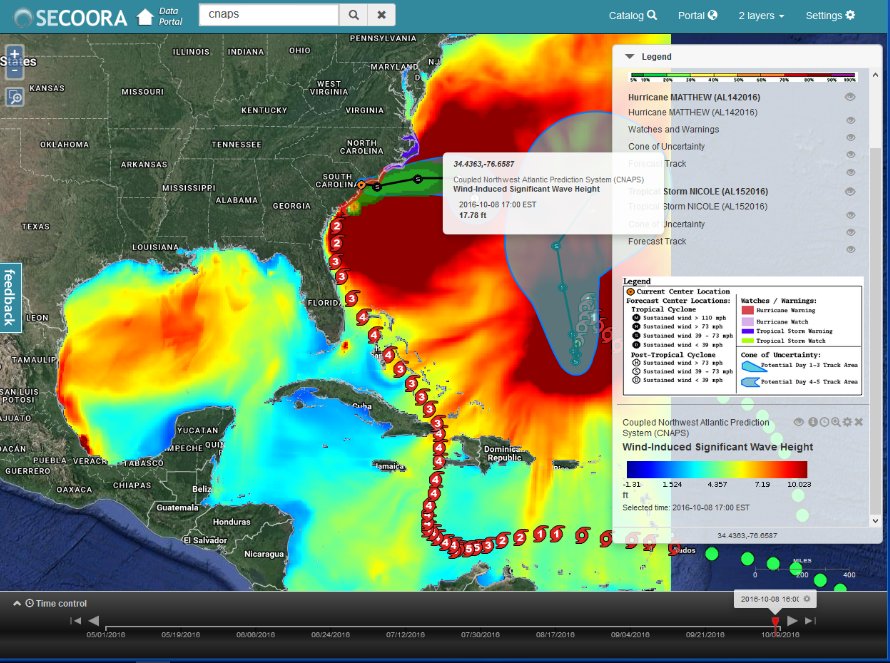
Task: Open the Catalog menu
Action: pyautogui.click(x=633, y=16)
